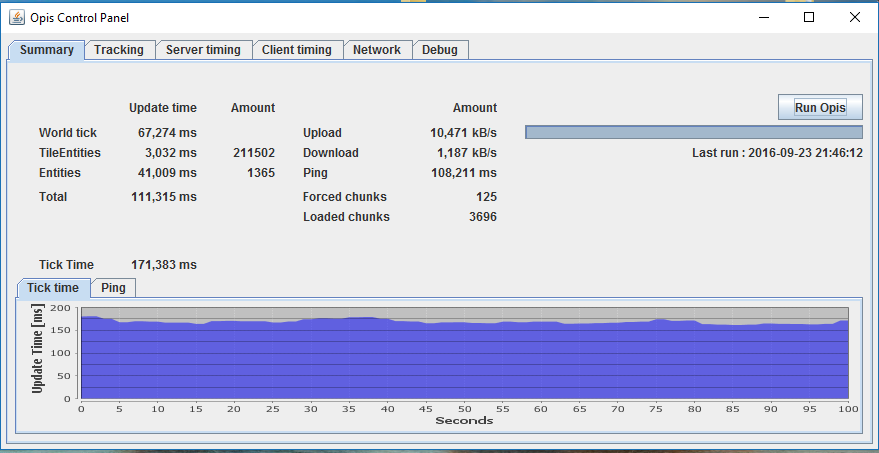Click the Total value 111,315 ms
The height and width of the screenshot is (453, 879).
point(164,197)
